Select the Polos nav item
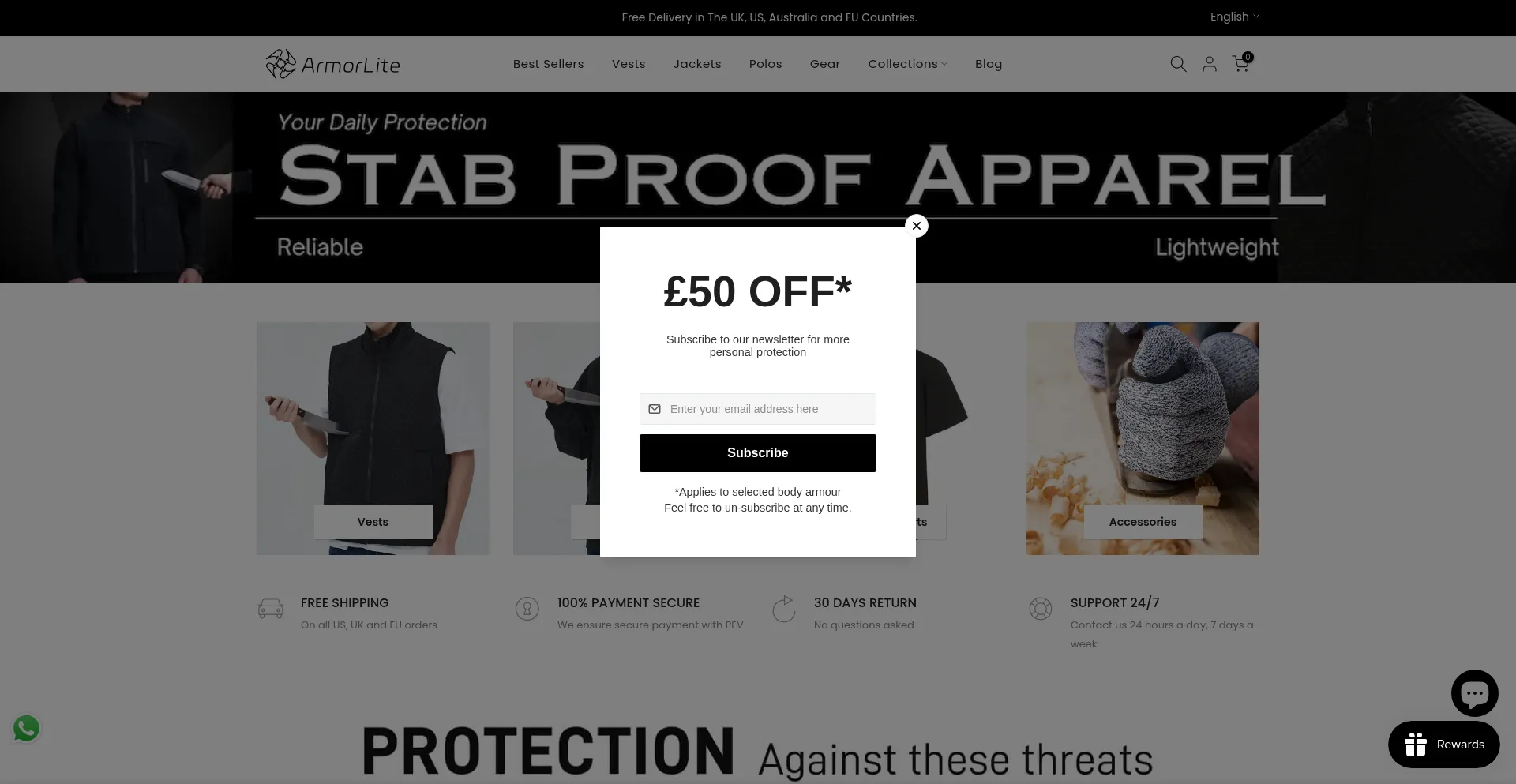The height and width of the screenshot is (784, 1516). [x=765, y=64]
